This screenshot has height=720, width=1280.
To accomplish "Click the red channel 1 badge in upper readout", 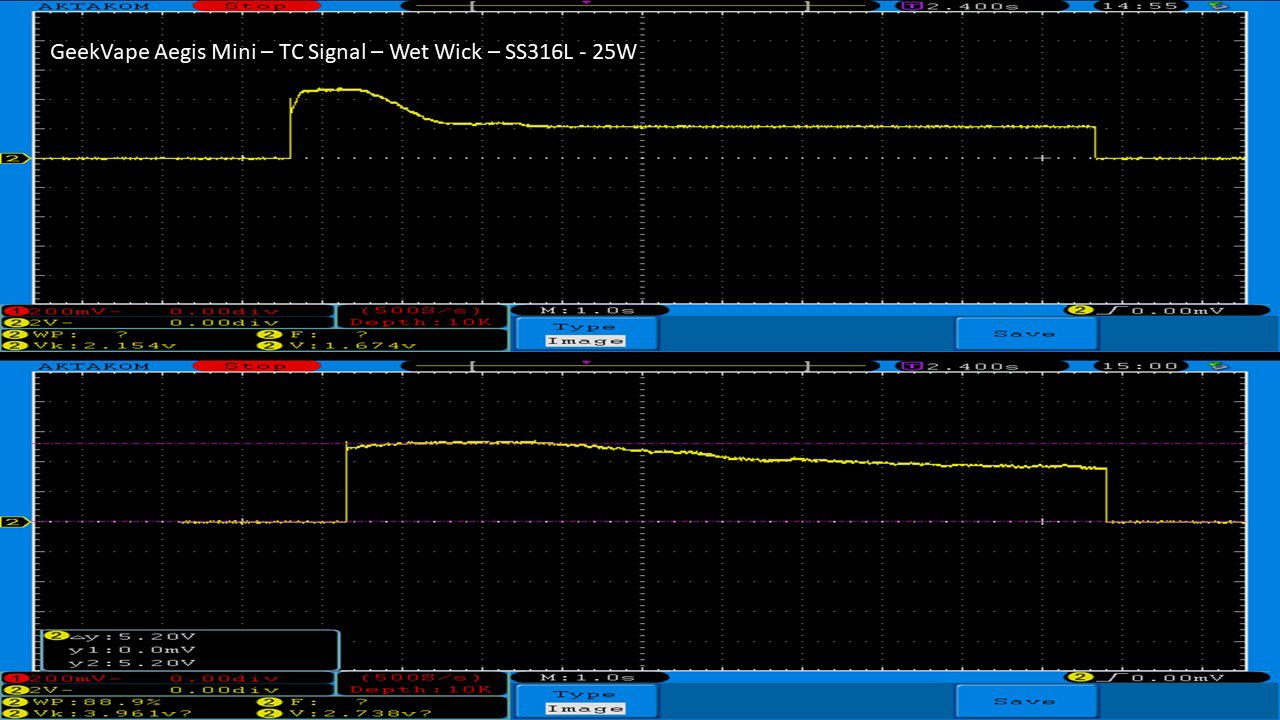I will coord(10,311).
